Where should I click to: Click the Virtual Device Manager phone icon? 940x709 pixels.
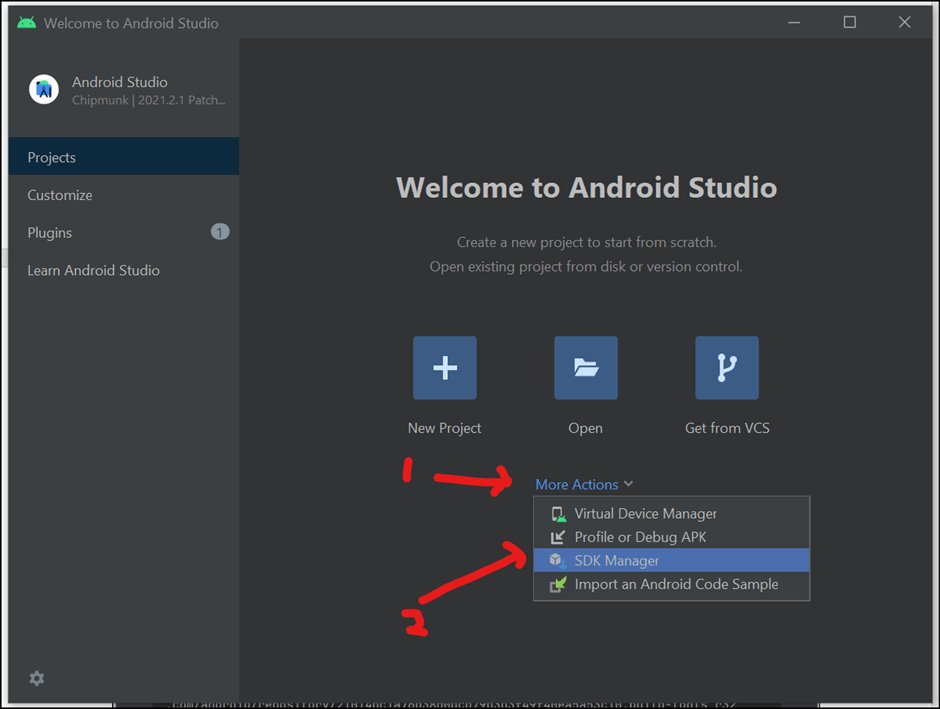click(x=558, y=514)
